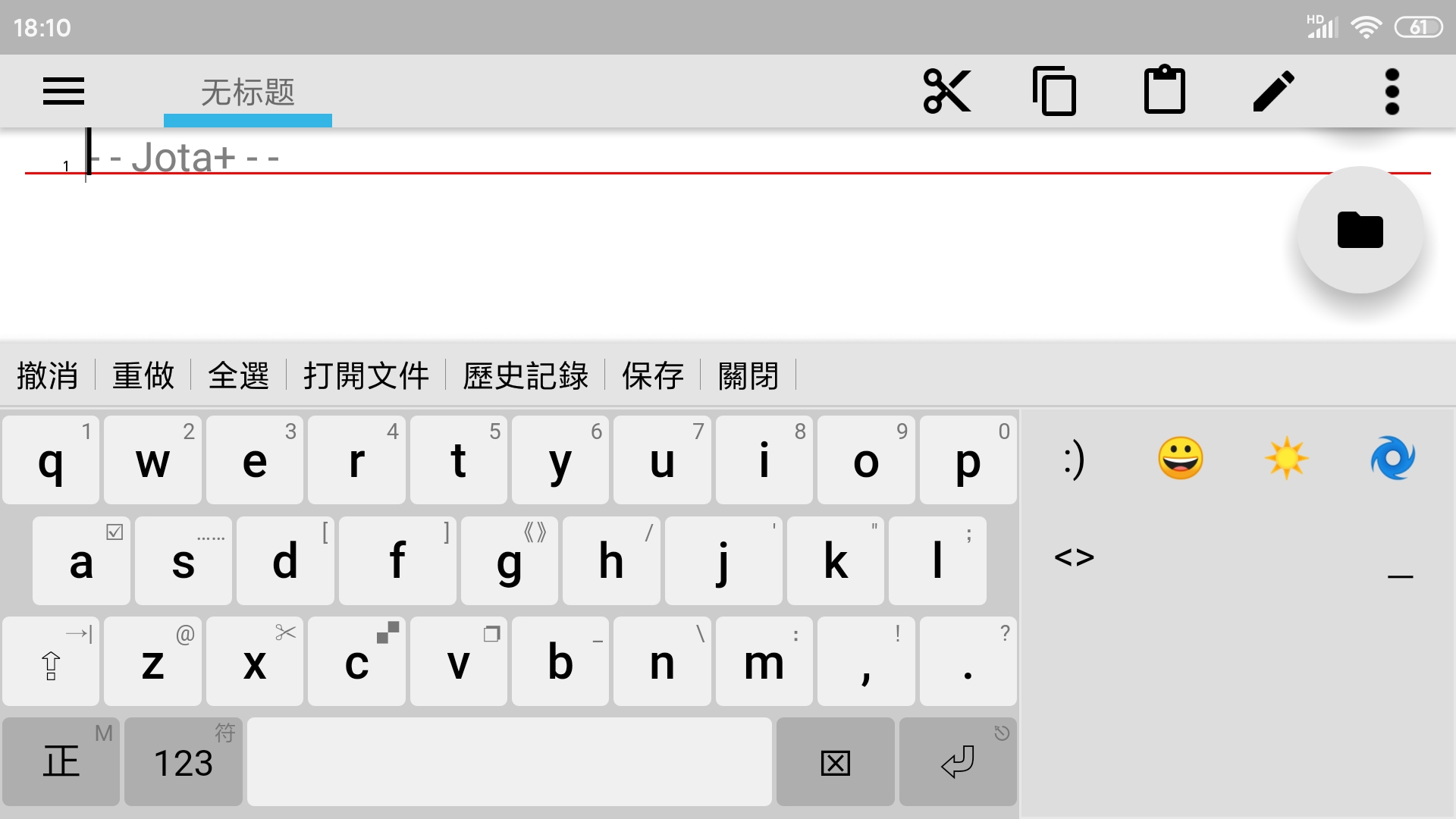Tap 全選 (Select All) shortcut
This screenshot has height=819, width=1456.
point(239,375)
